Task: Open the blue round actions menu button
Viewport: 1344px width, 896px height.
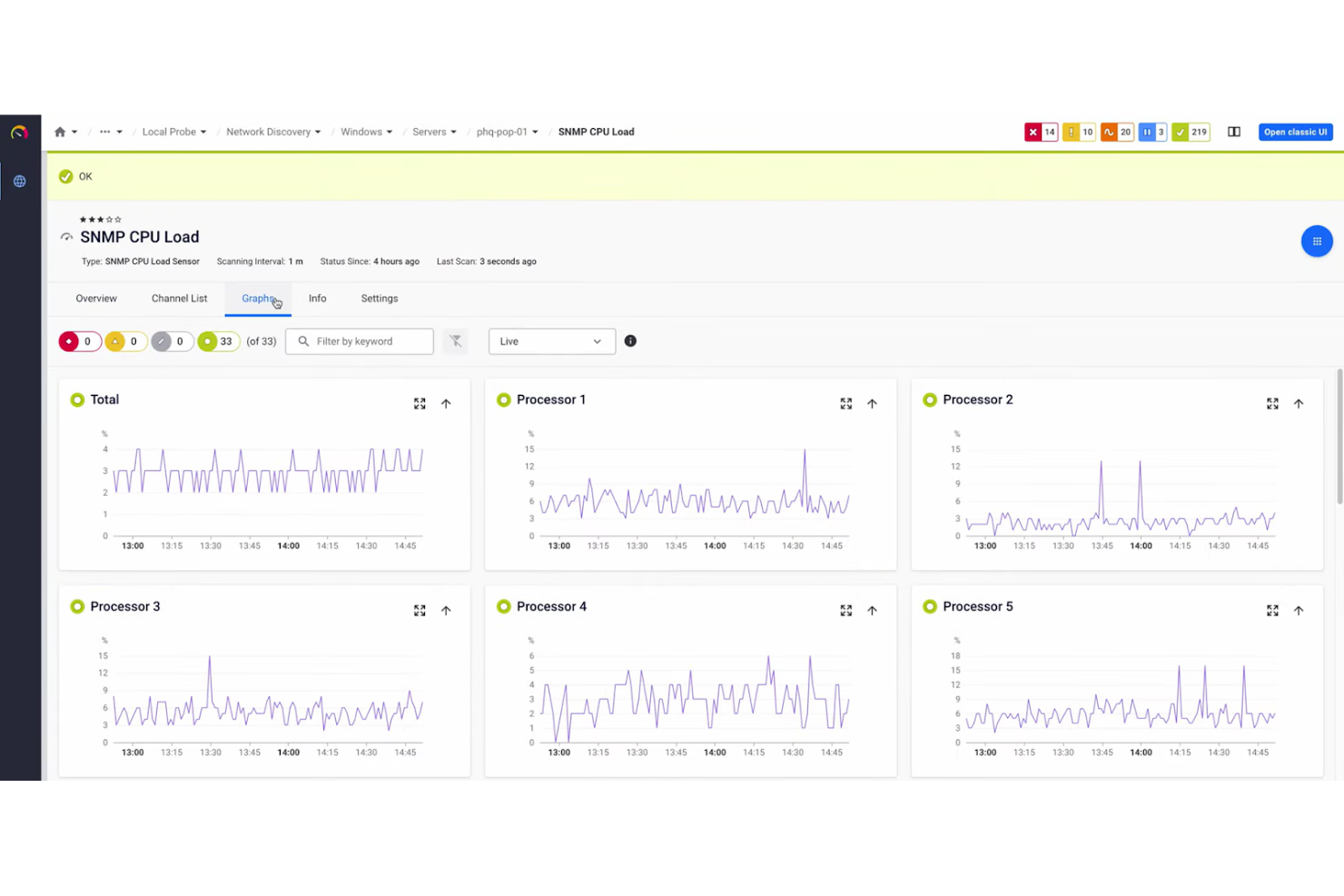Action: [x=1316, y=241]
